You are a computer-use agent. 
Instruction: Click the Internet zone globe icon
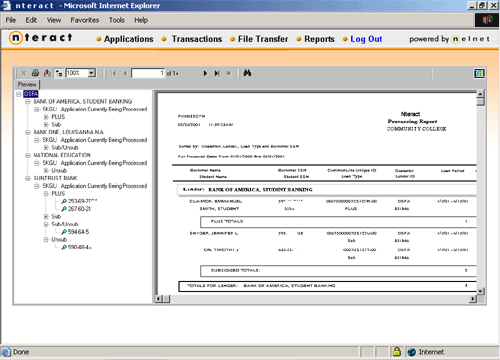(x=412, y=352)
